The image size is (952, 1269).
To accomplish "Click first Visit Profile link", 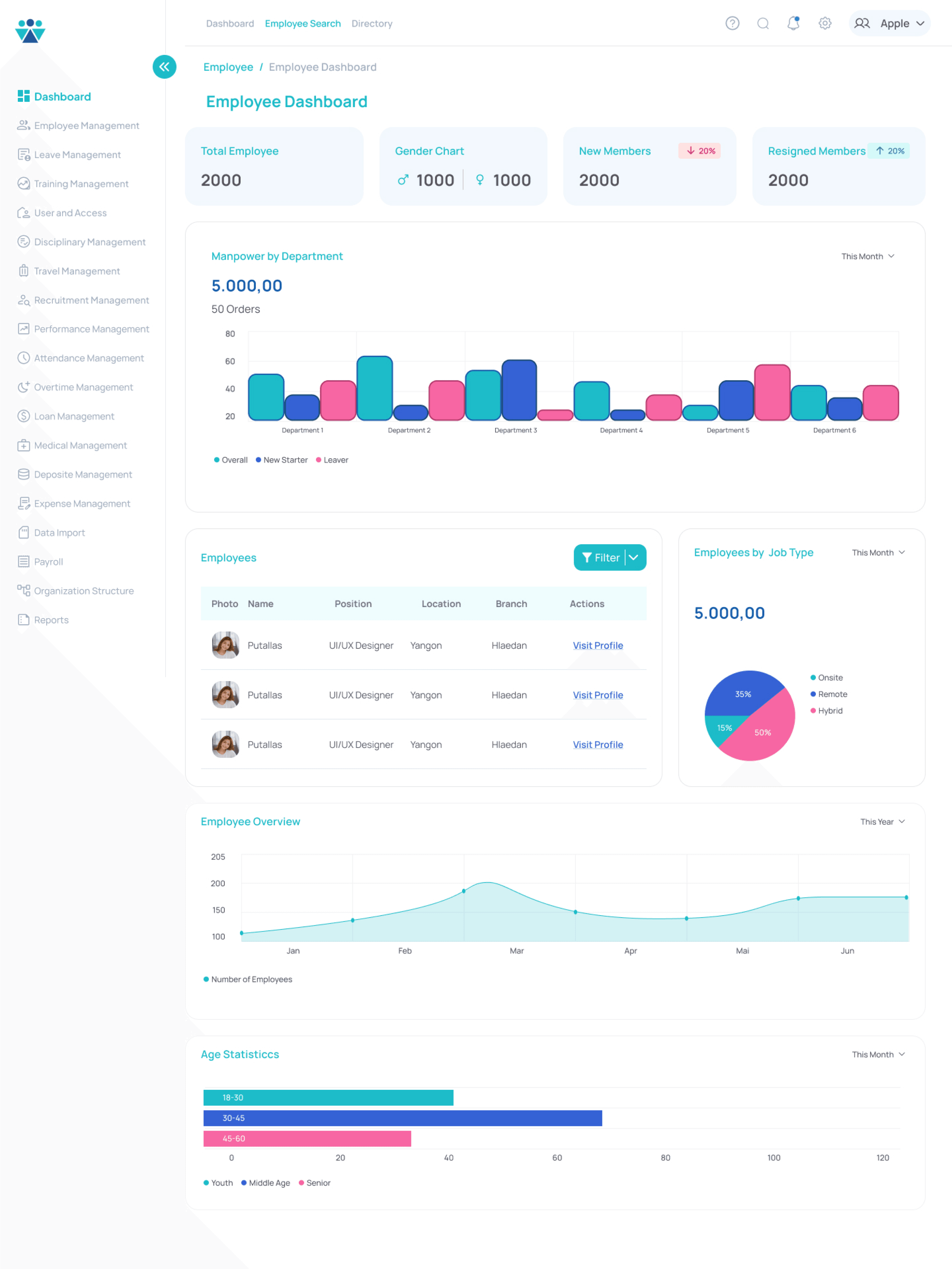I will point(598,645).
